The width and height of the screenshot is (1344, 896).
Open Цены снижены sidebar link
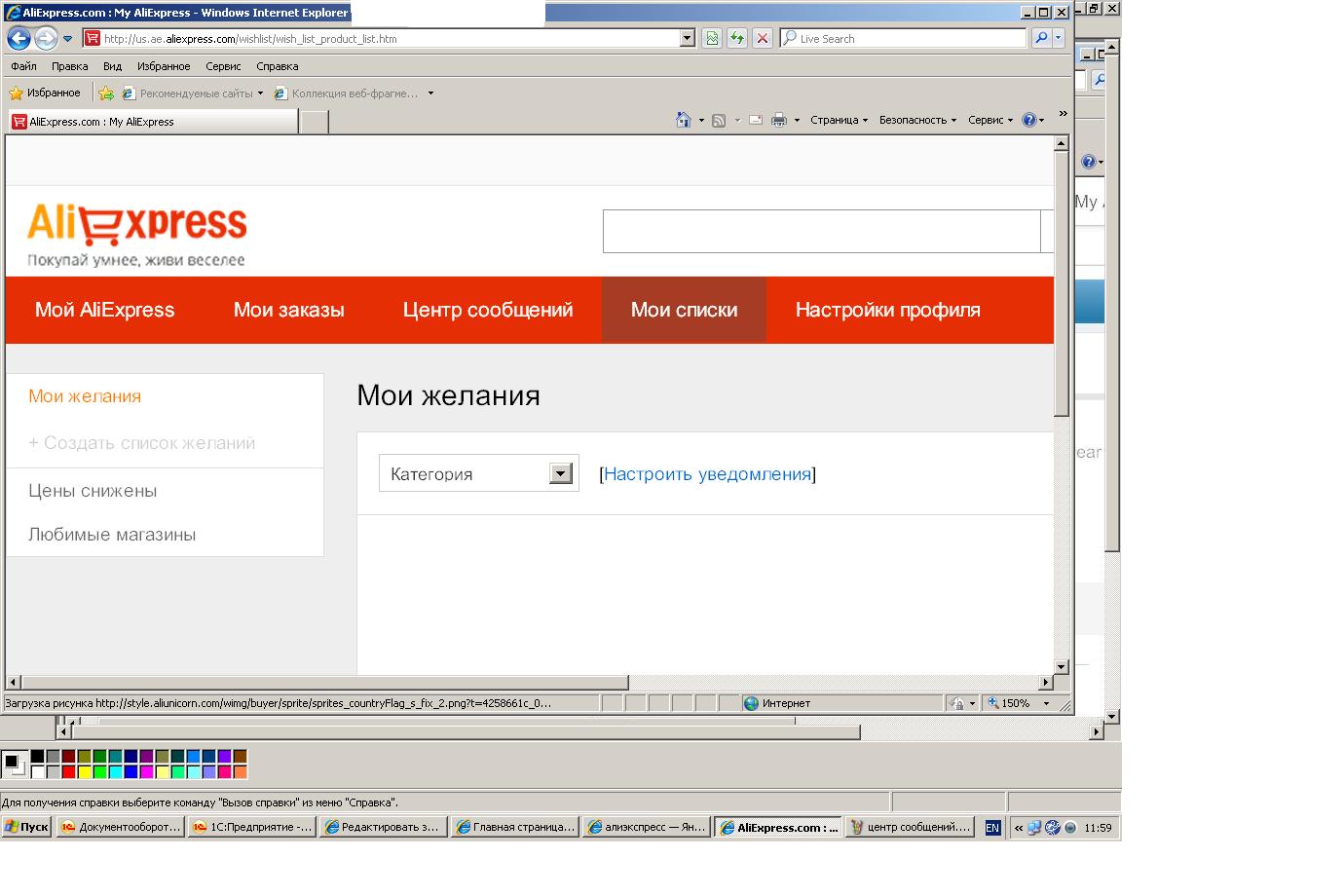point(93,491)
